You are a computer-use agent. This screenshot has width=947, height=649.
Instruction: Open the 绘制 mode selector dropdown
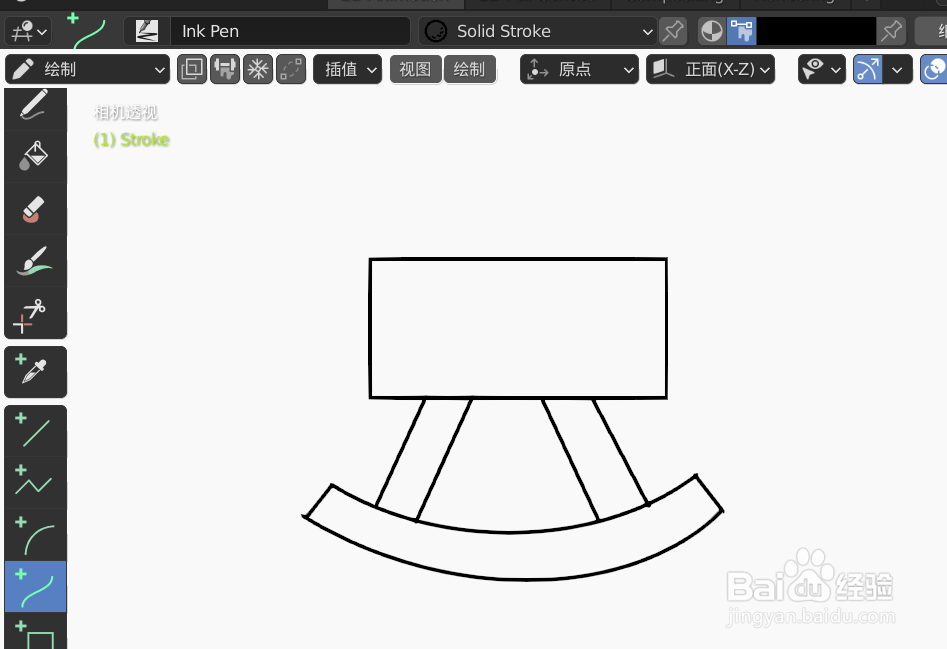coord(87,69)
